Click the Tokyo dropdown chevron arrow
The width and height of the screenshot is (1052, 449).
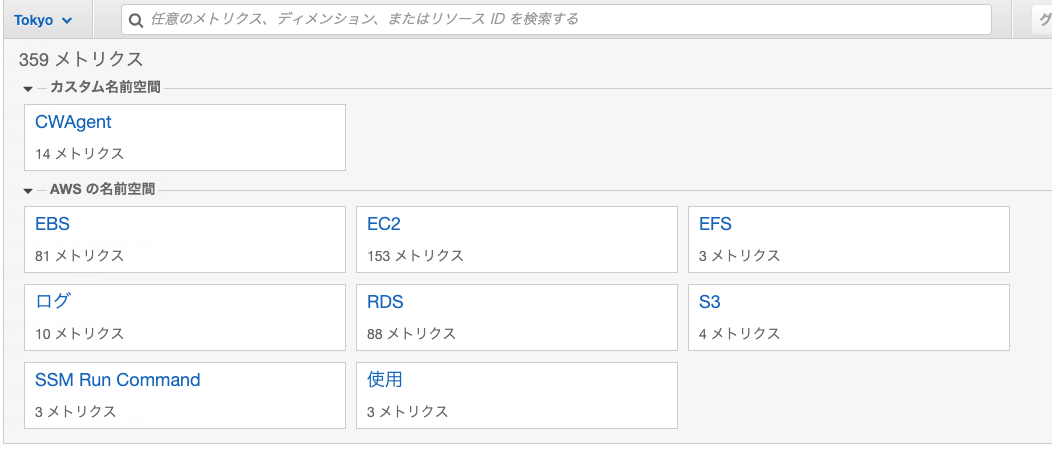point(66,21)
